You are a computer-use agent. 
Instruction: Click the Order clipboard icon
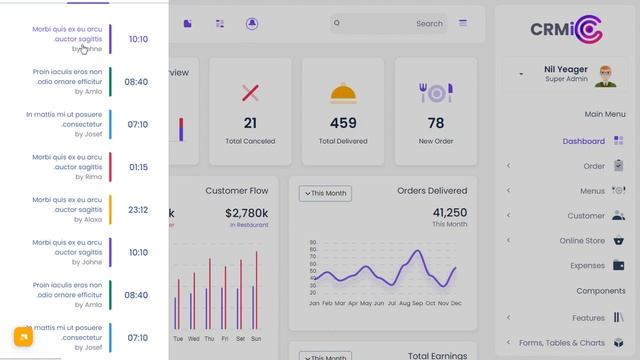point(618,165)
